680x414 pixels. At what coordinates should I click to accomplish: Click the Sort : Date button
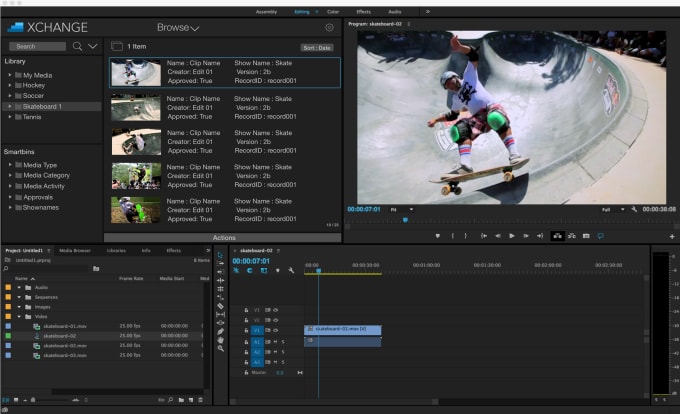pyautogui.click(x=317, y=48)
